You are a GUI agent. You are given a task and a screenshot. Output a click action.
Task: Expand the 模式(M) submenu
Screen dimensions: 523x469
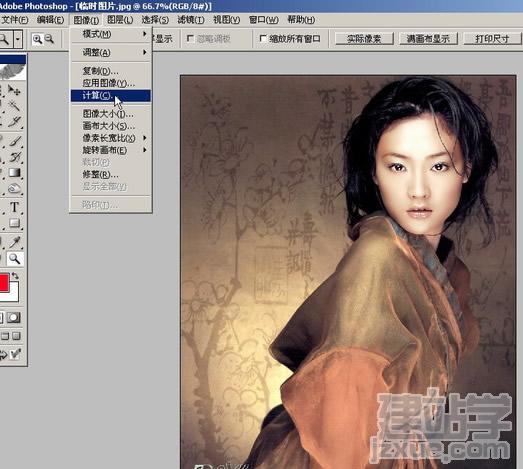pyautogui.click(x=111, y=34)
